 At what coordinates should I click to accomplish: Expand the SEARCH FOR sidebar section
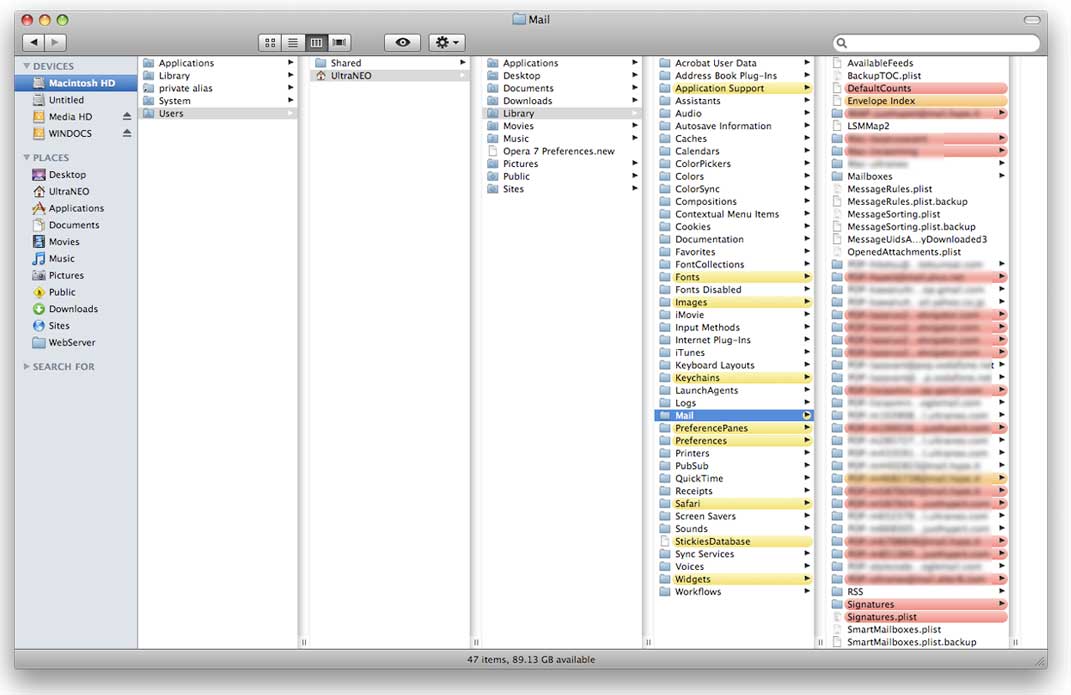point(27,367)
